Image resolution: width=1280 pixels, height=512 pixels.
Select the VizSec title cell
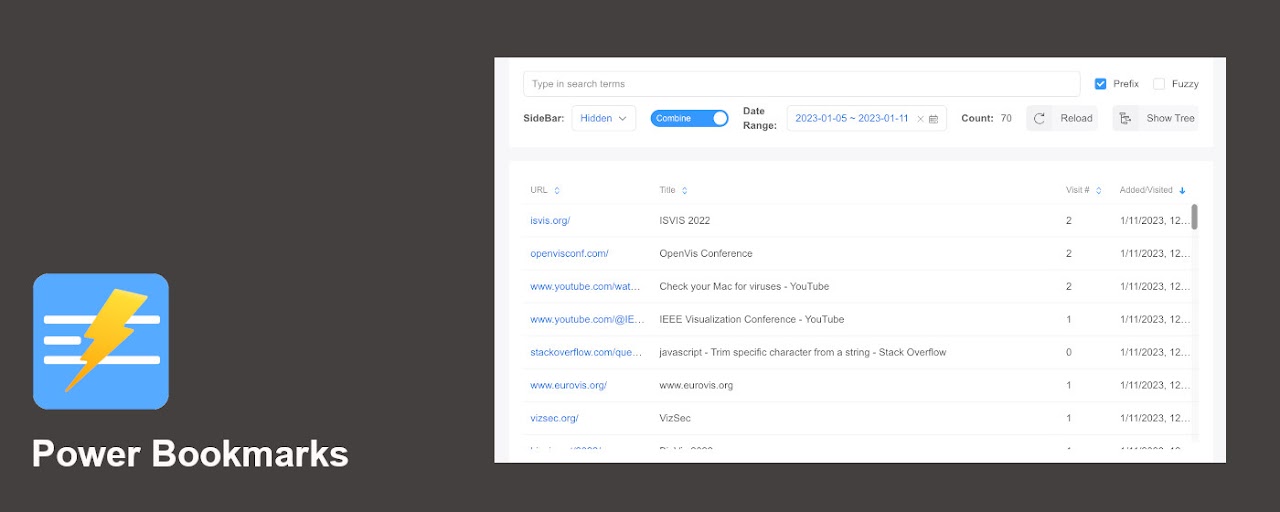tap(675, 418)
